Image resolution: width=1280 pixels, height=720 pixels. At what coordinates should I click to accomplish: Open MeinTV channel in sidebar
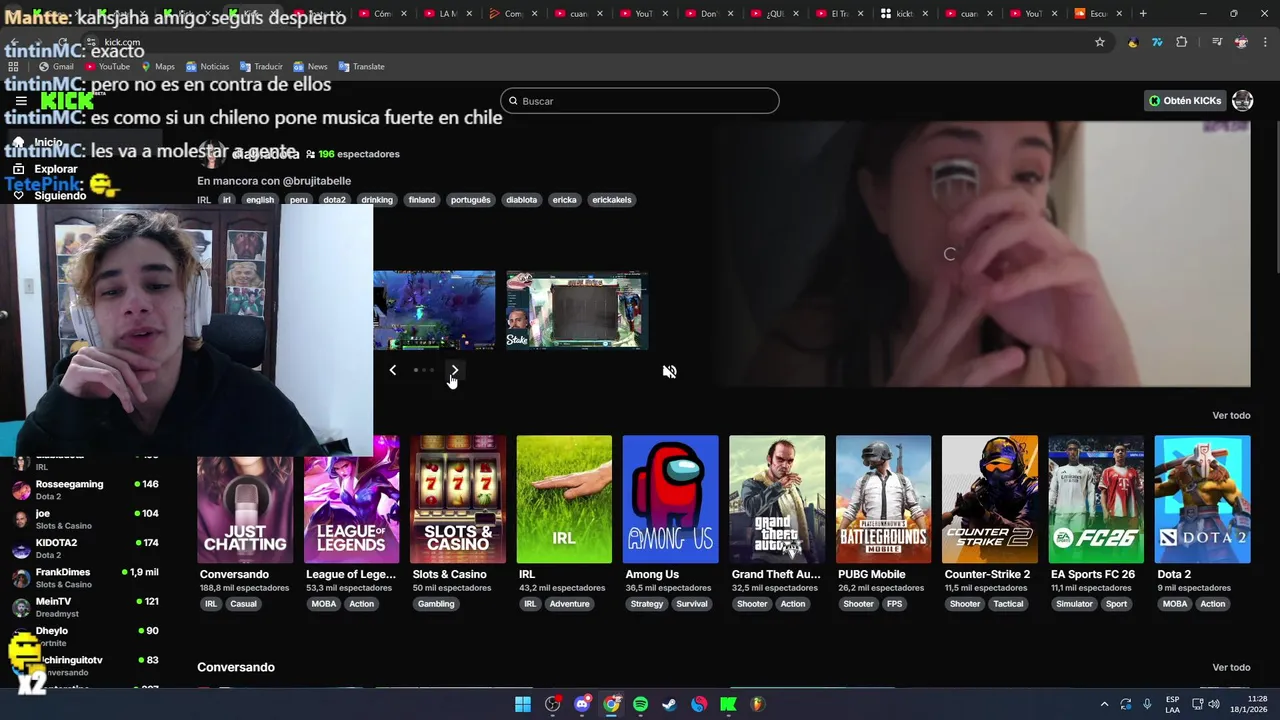tap(85, 607)
